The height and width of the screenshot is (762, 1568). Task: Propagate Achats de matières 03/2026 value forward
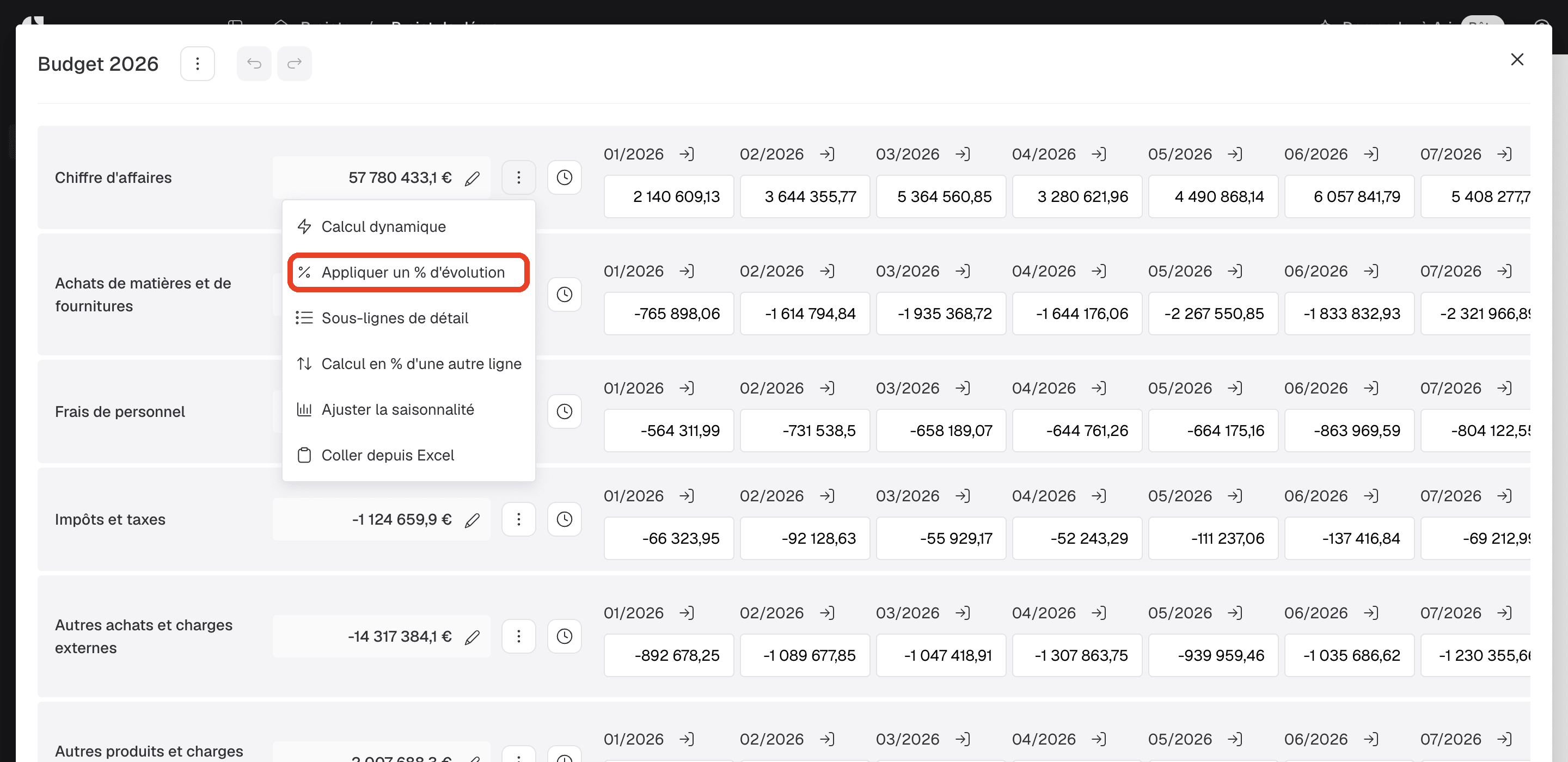963,271
